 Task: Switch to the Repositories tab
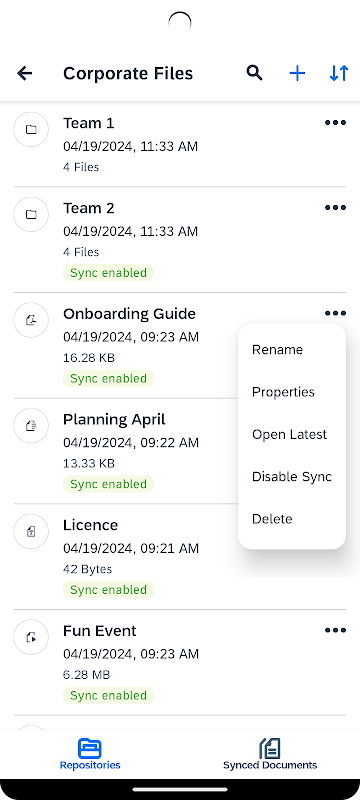(x=90, y=754)
